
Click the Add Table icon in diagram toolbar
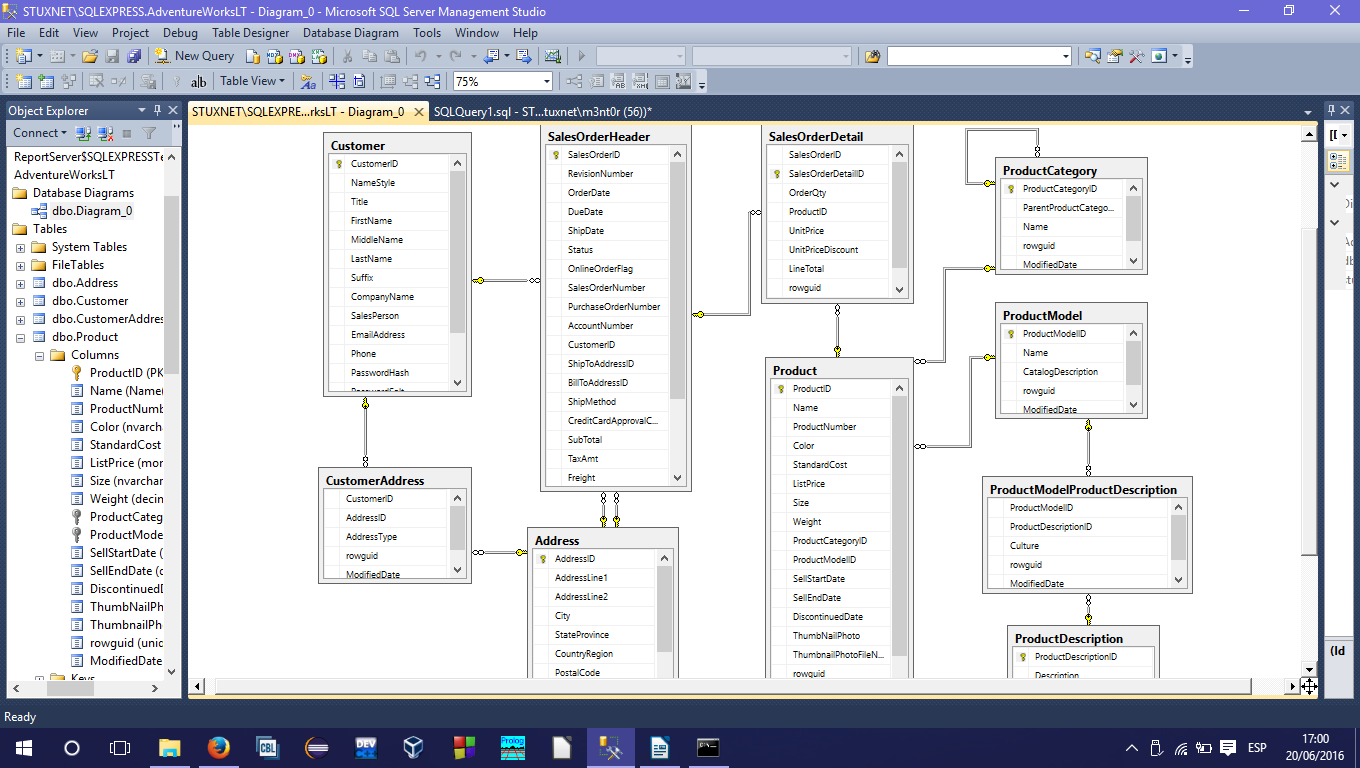click(x=45, y=81)
